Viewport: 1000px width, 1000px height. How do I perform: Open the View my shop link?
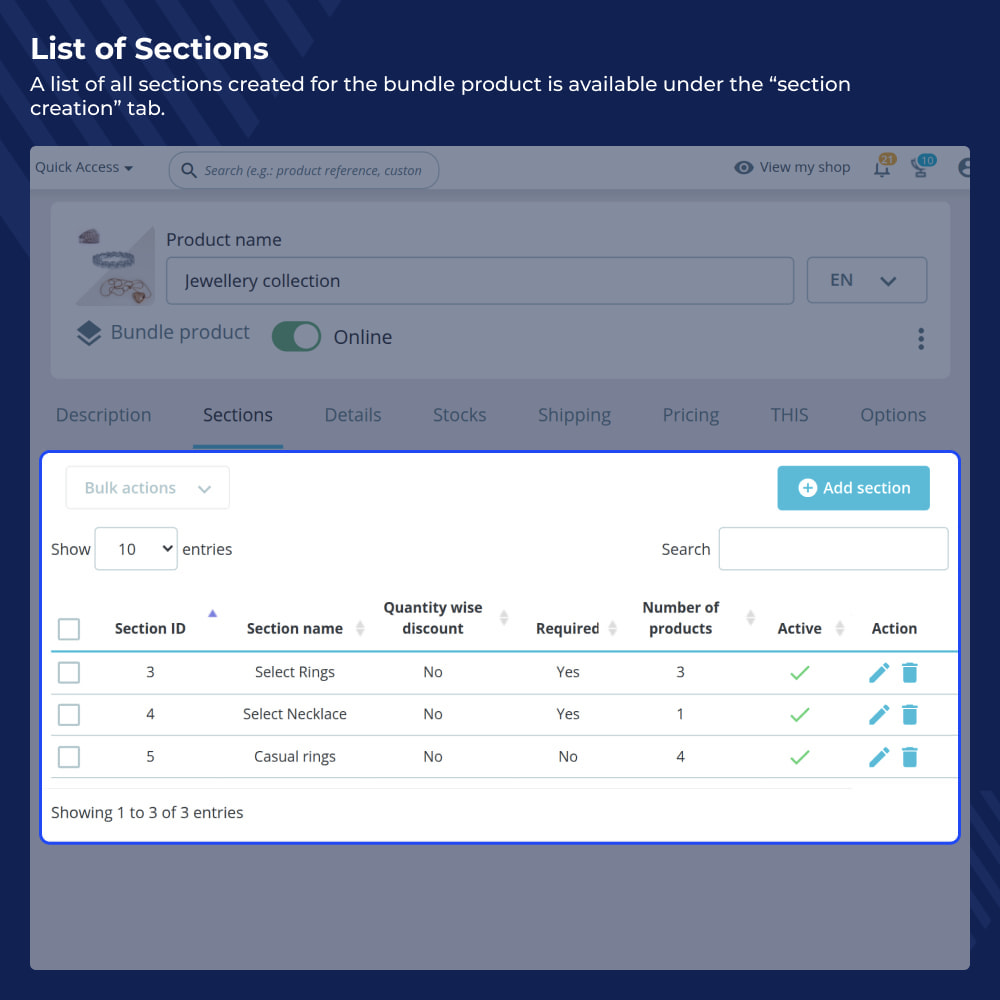point(791,167)
